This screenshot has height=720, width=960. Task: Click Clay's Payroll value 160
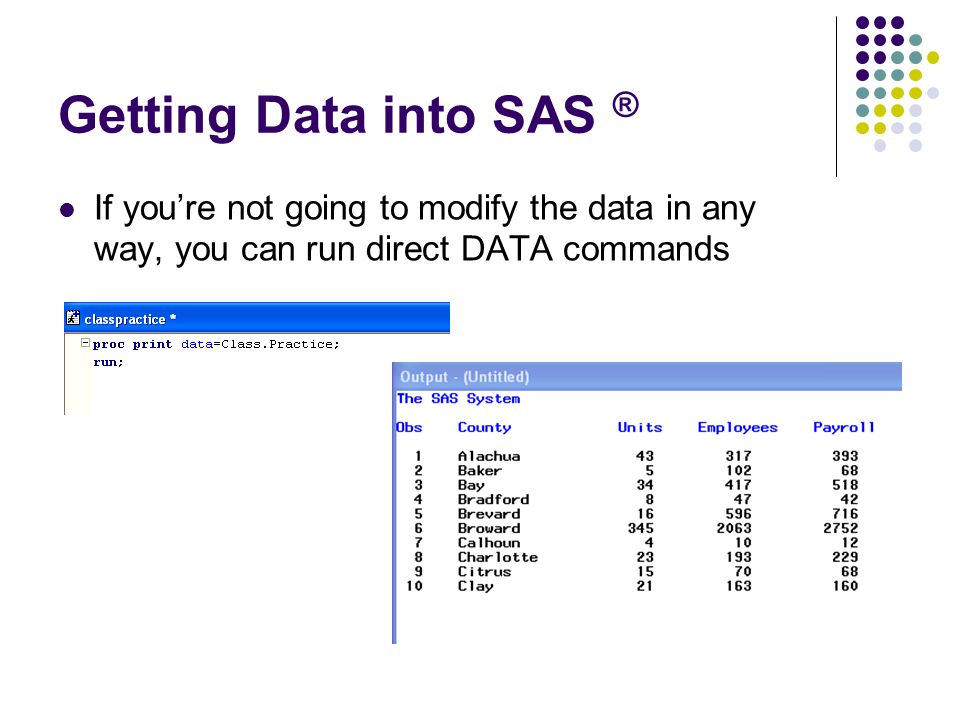(845, 586)
